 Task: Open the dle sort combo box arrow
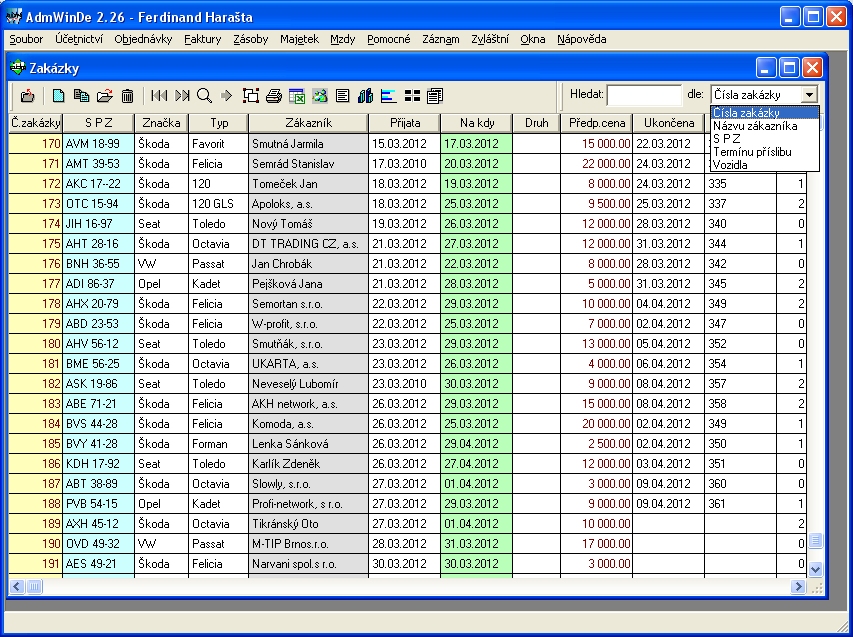[x=809, y=95]
